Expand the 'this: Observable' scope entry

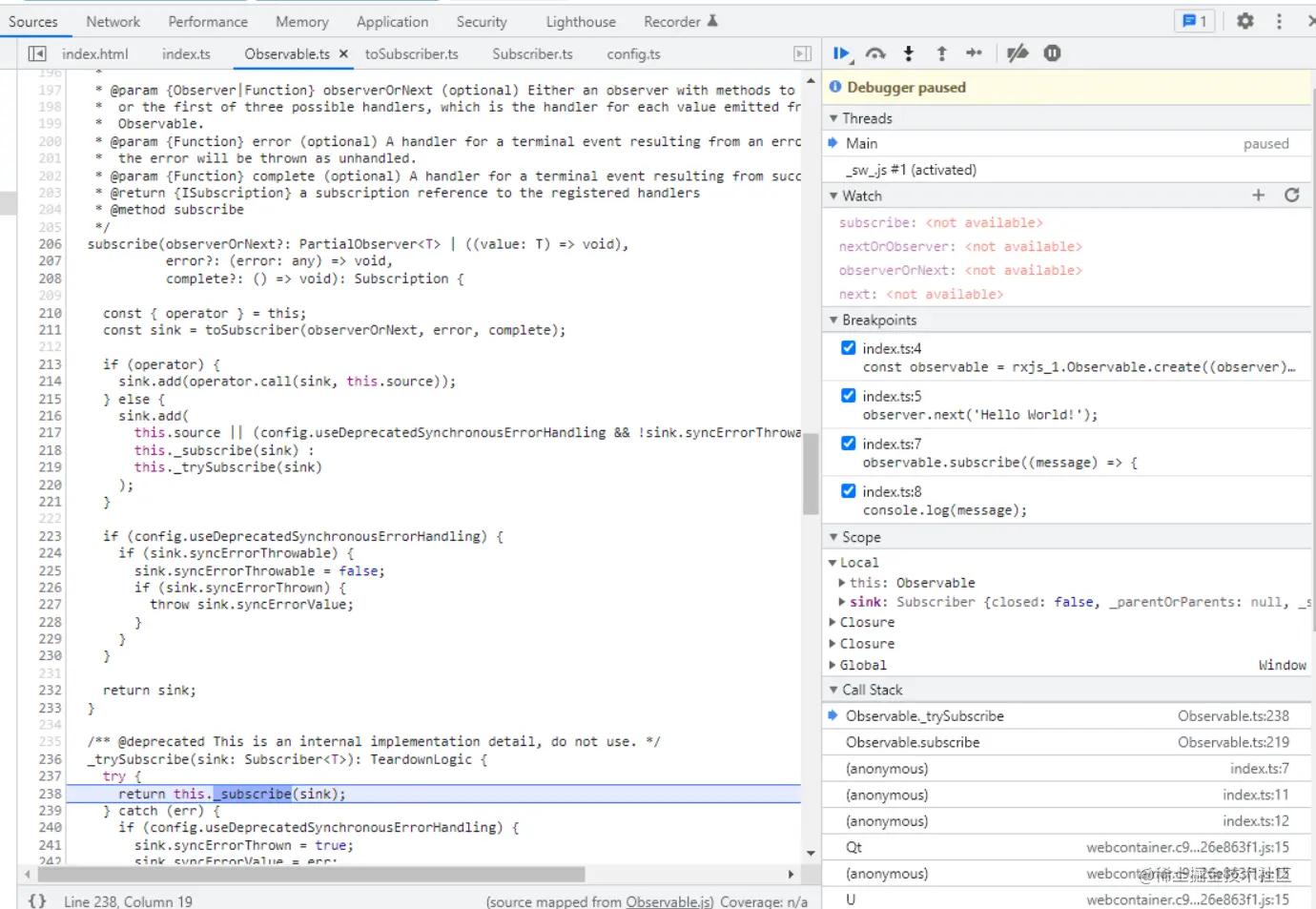tap(842, 583)
